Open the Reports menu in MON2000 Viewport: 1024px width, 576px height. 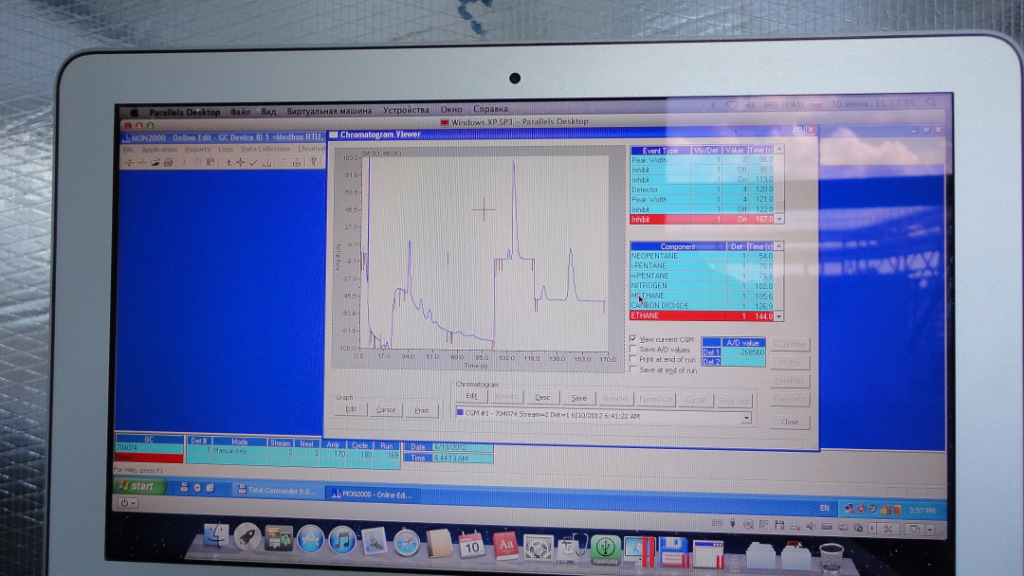198,150
